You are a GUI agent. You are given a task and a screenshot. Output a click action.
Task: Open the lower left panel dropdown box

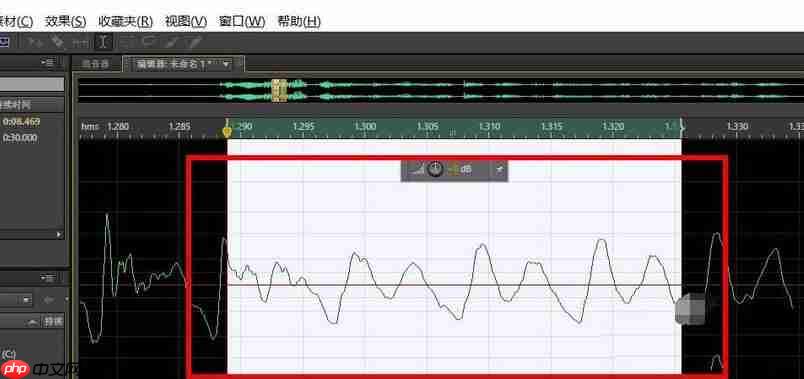coord(16,300)
